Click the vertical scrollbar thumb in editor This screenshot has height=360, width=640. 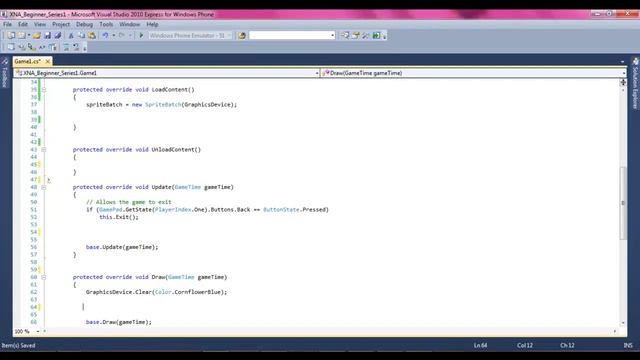coord(623,203)
